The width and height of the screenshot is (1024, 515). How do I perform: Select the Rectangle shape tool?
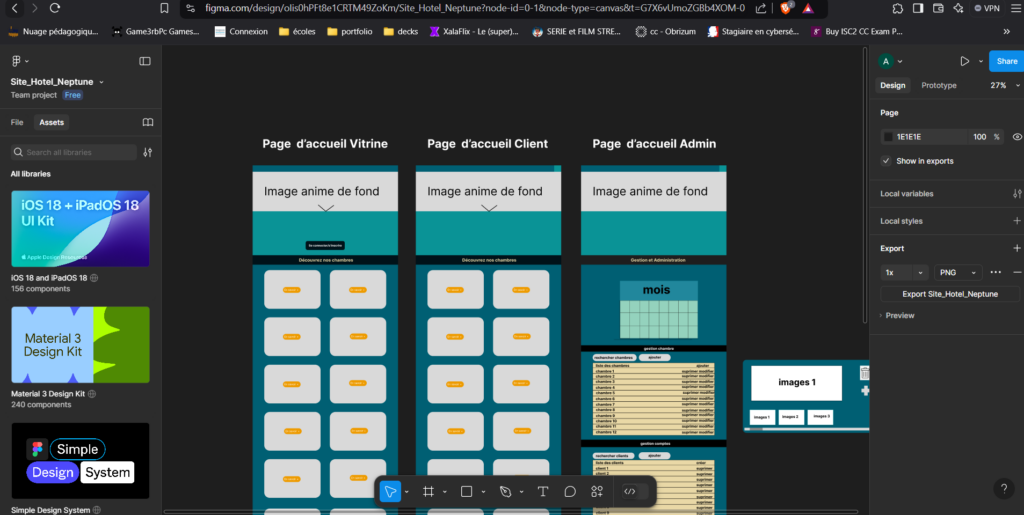[466, 492]
